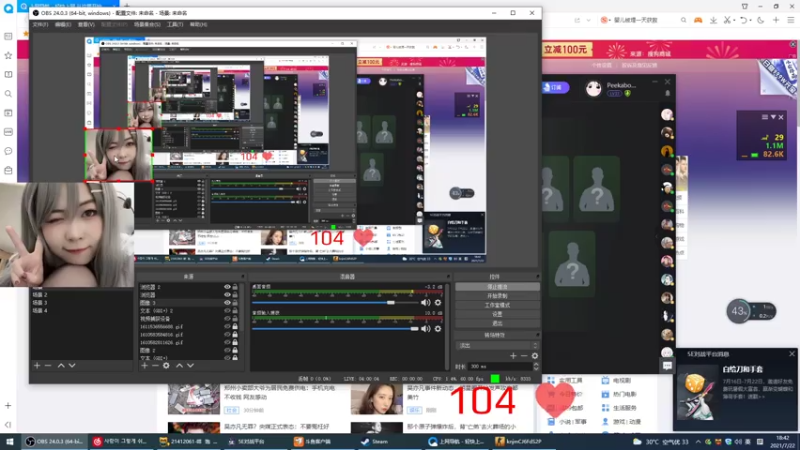The height and width of the screenshot is (450, 800).
Task: Click the start recording button in OBS controls
Action: click(x=497, y=296)
